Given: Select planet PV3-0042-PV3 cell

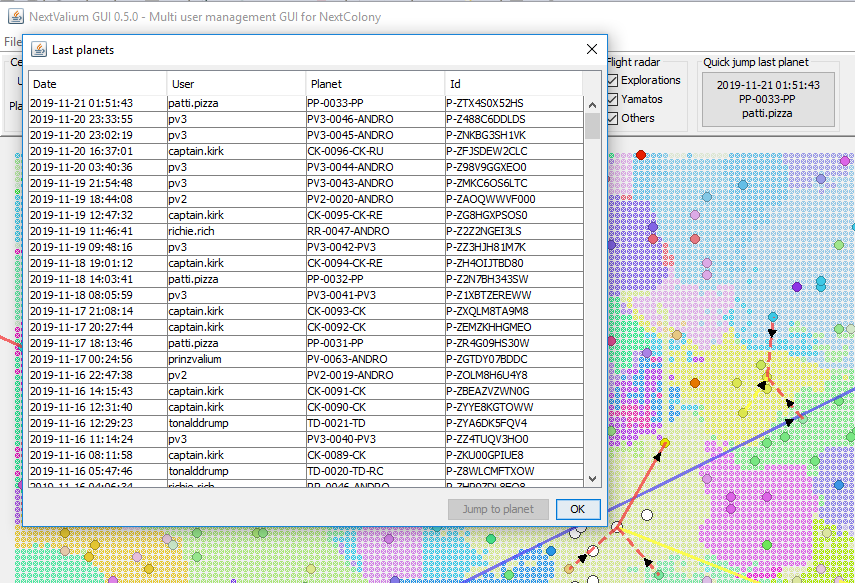Looking at the screenshot, I should pos(375,247).
